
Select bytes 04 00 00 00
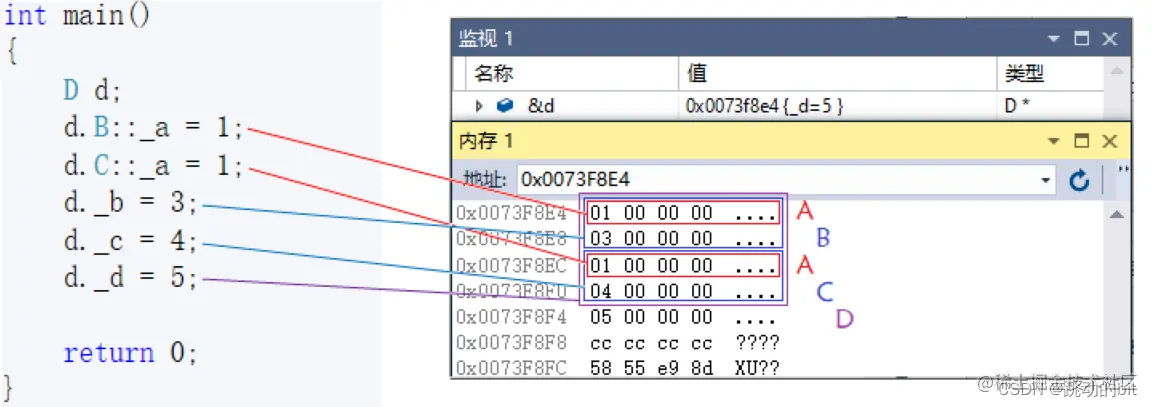point(651,292)
